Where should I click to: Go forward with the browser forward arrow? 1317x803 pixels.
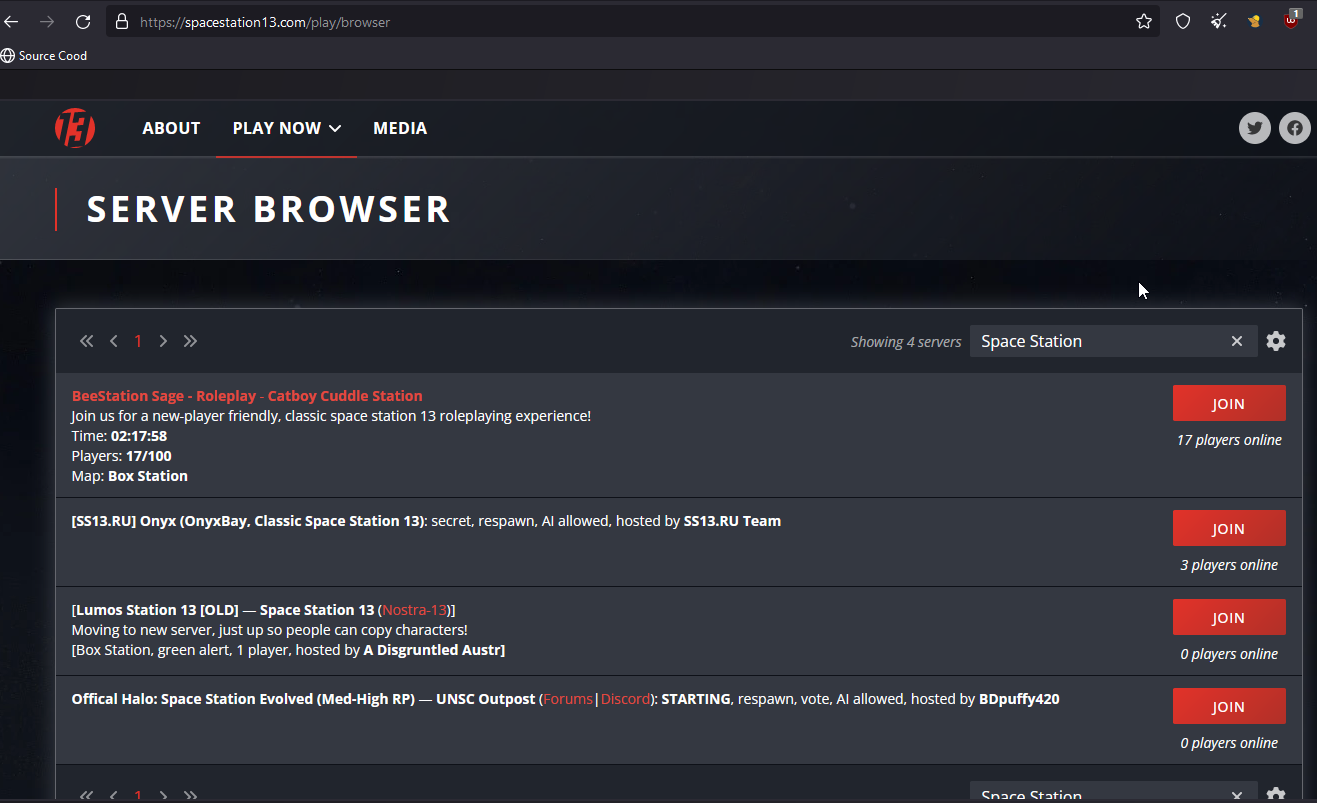click(47, 21)
